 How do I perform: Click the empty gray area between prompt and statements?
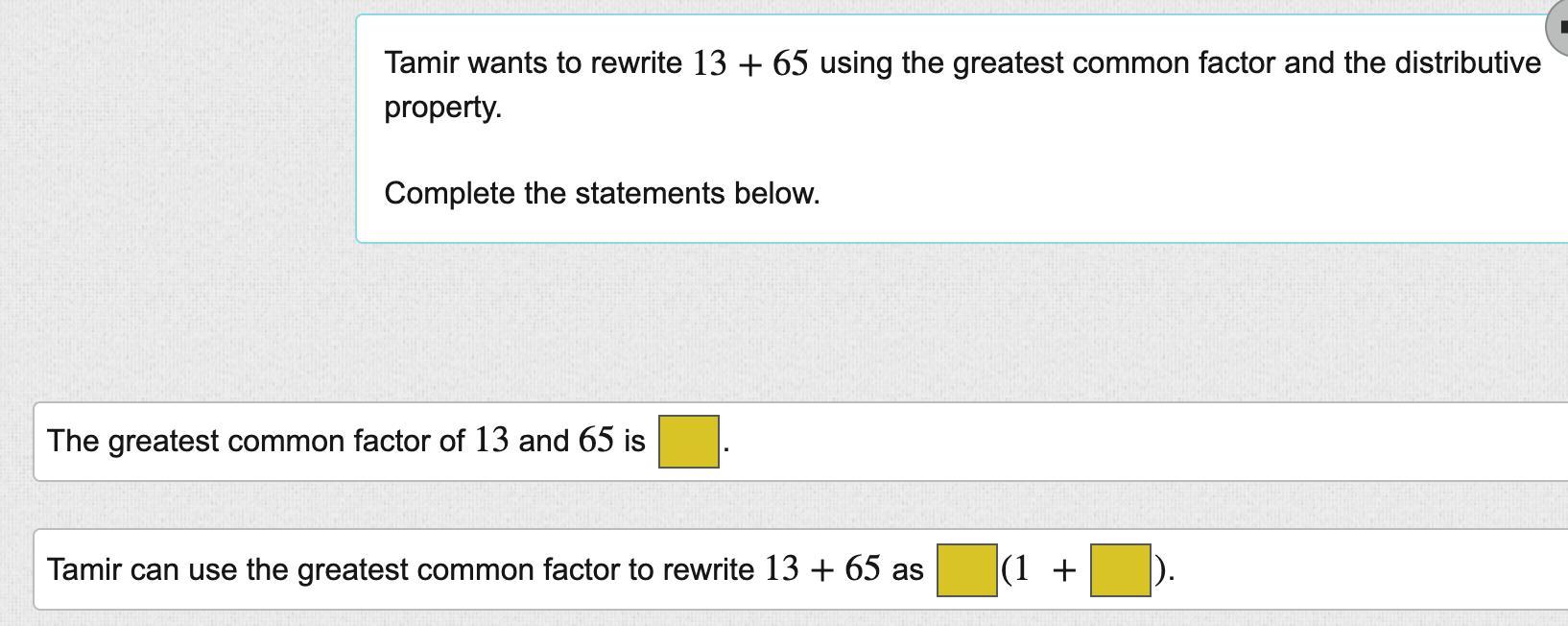click(768, 322)
